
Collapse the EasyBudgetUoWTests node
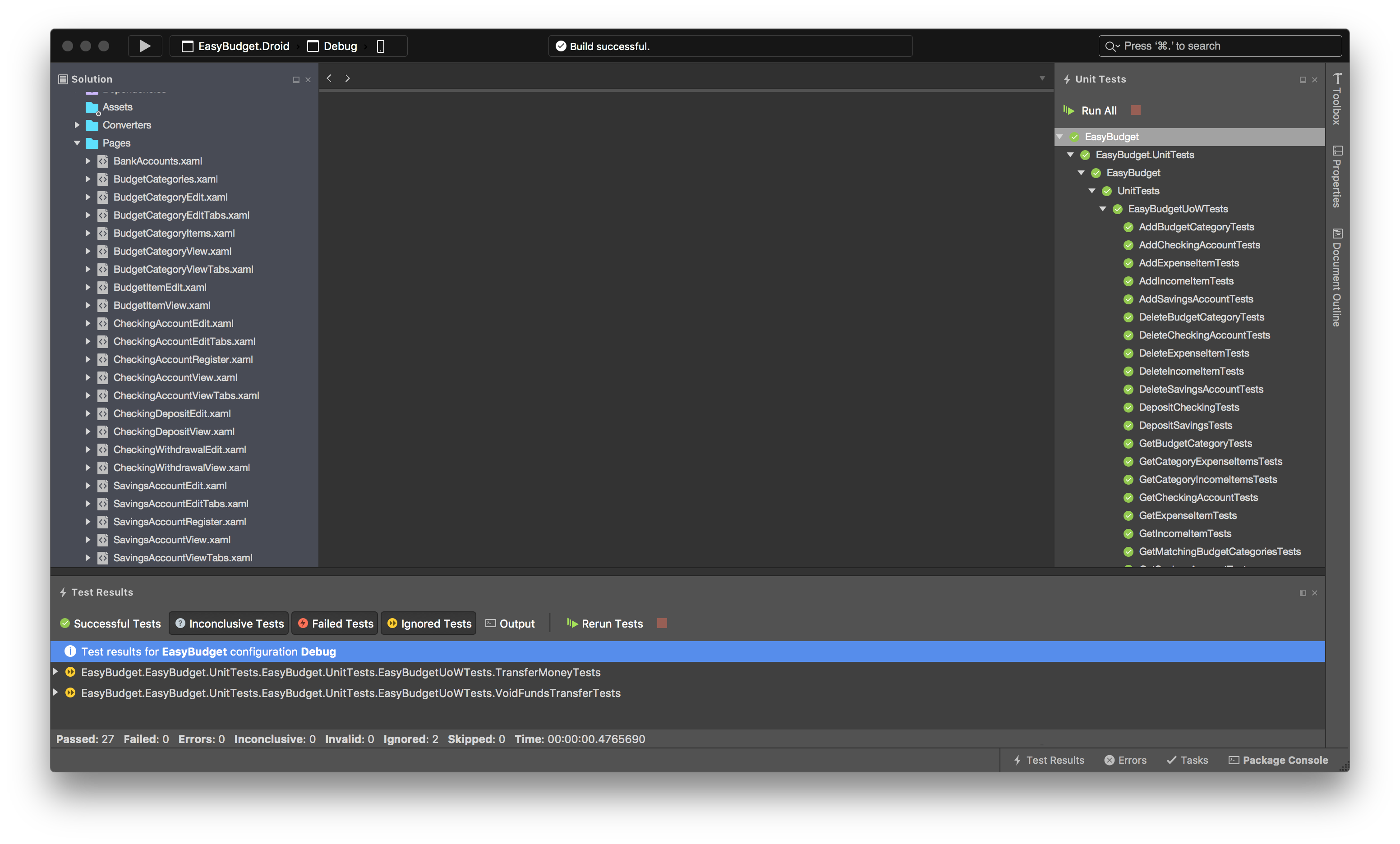[1103, 209]
